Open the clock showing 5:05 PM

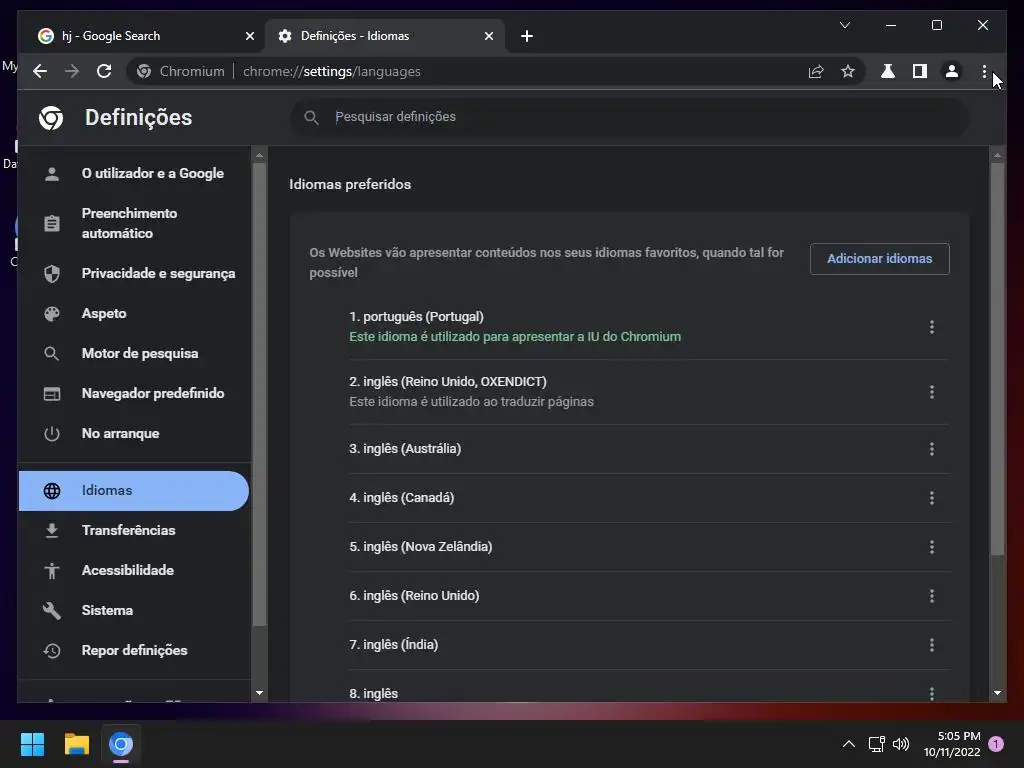pyautogui.click(x=952, y=744)
